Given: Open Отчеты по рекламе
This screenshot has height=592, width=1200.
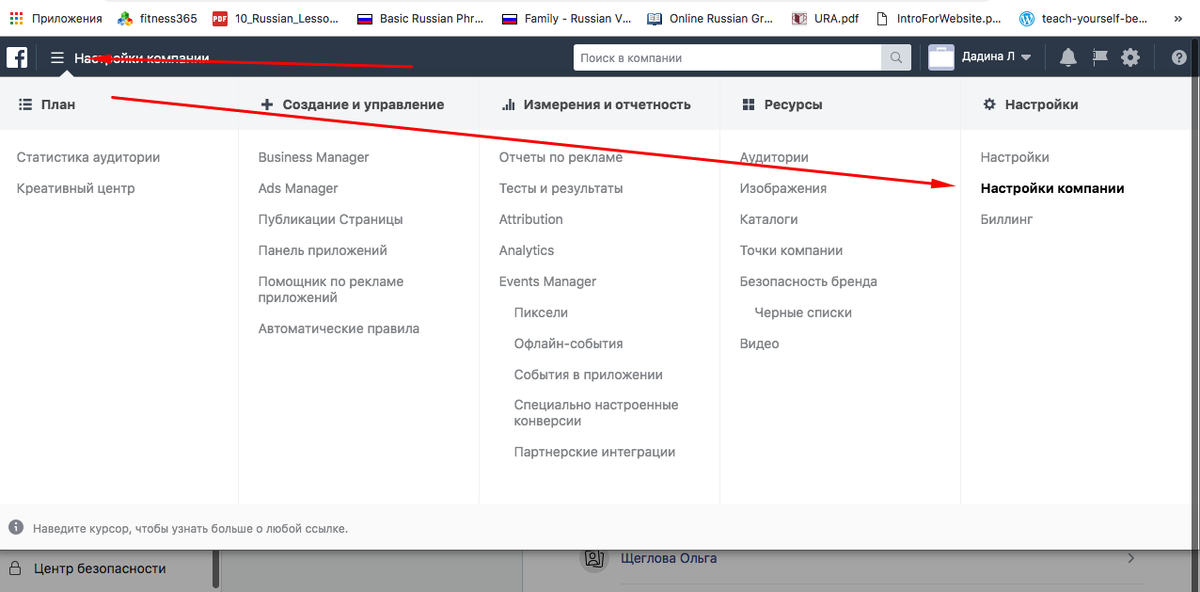Looking at the screenshot, I should [561, 157].
